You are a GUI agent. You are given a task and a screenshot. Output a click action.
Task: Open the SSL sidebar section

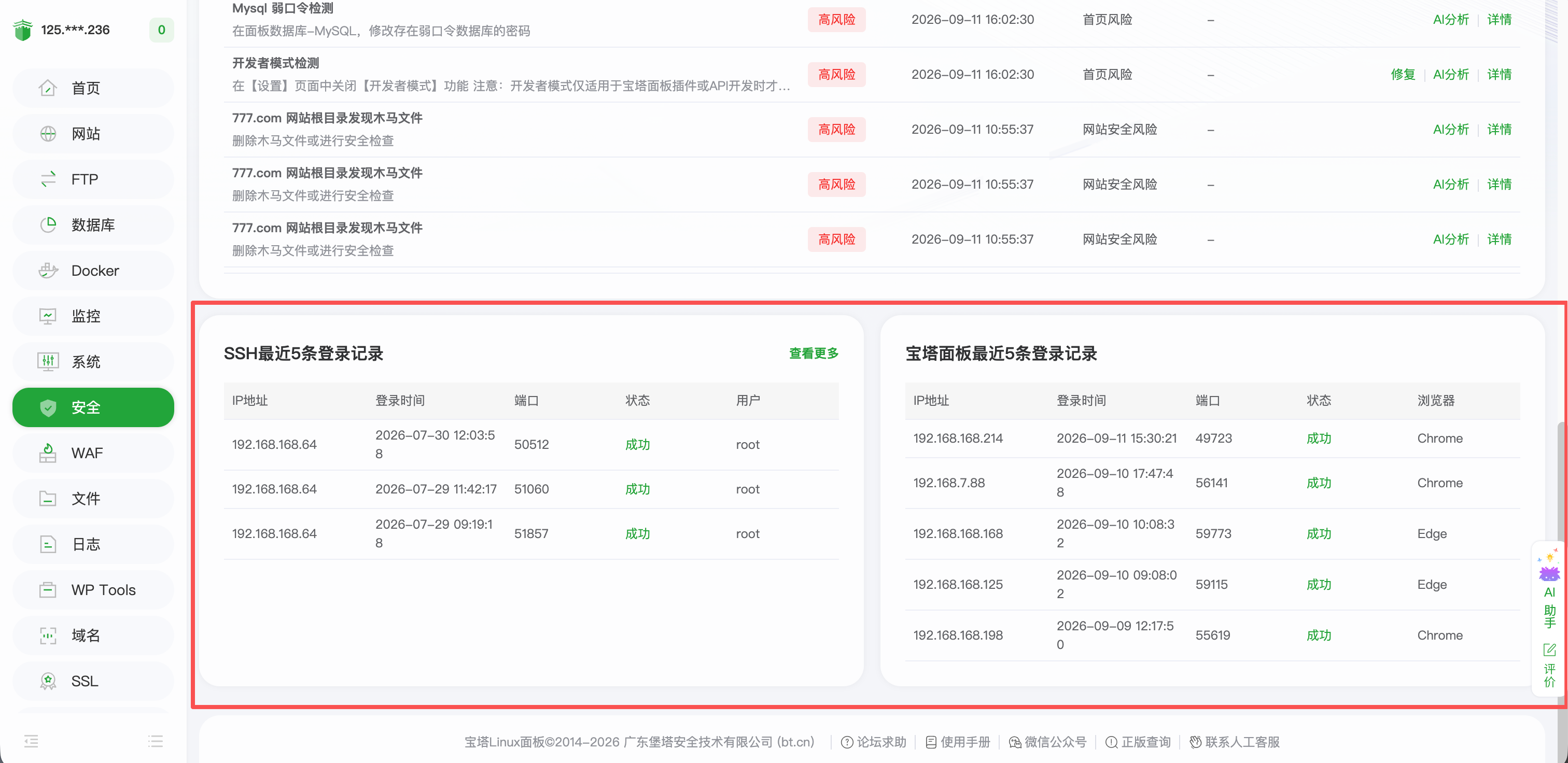pos(92,682)
